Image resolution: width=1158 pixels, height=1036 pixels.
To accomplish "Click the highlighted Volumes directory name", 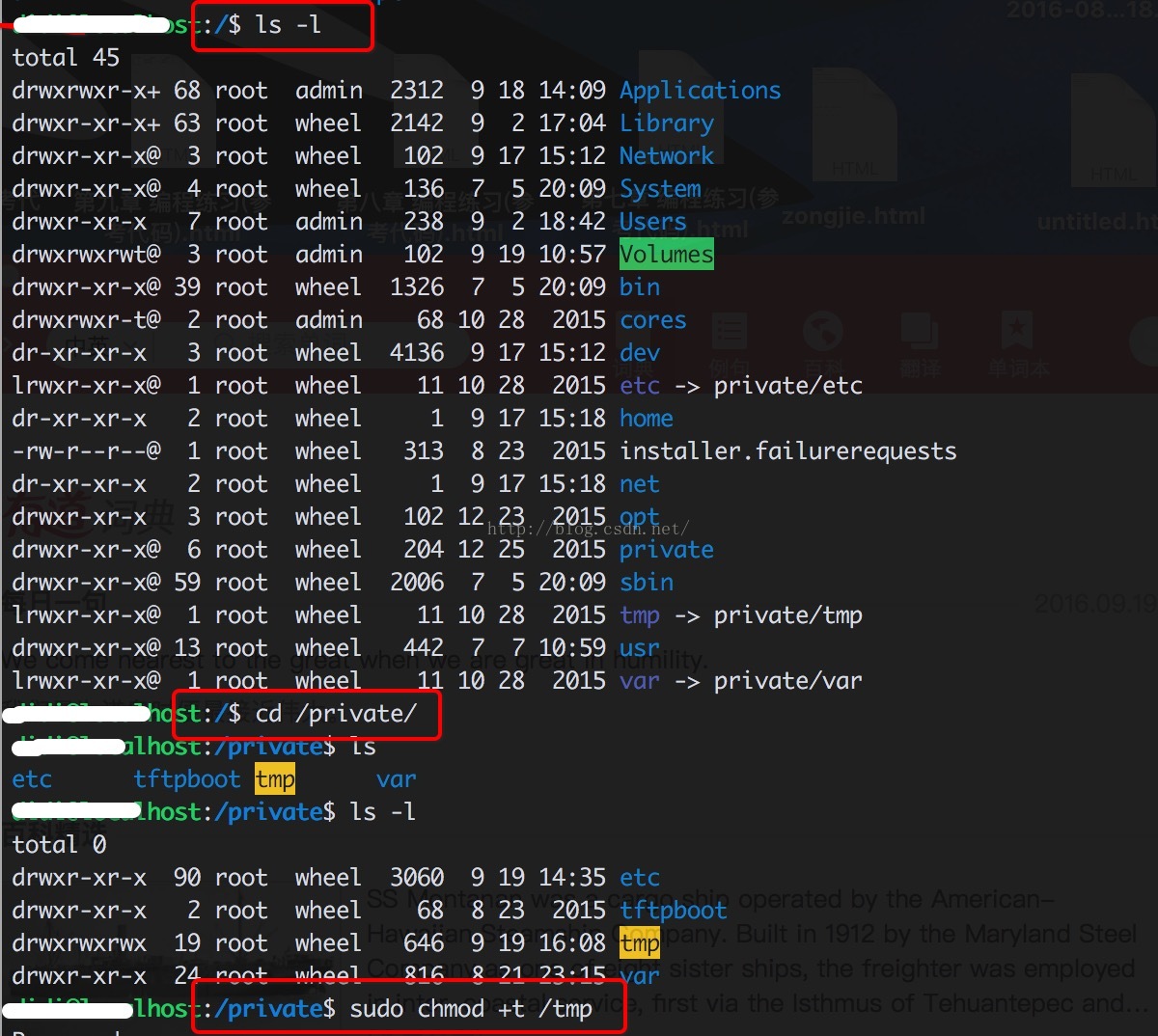I will point(666,255).
